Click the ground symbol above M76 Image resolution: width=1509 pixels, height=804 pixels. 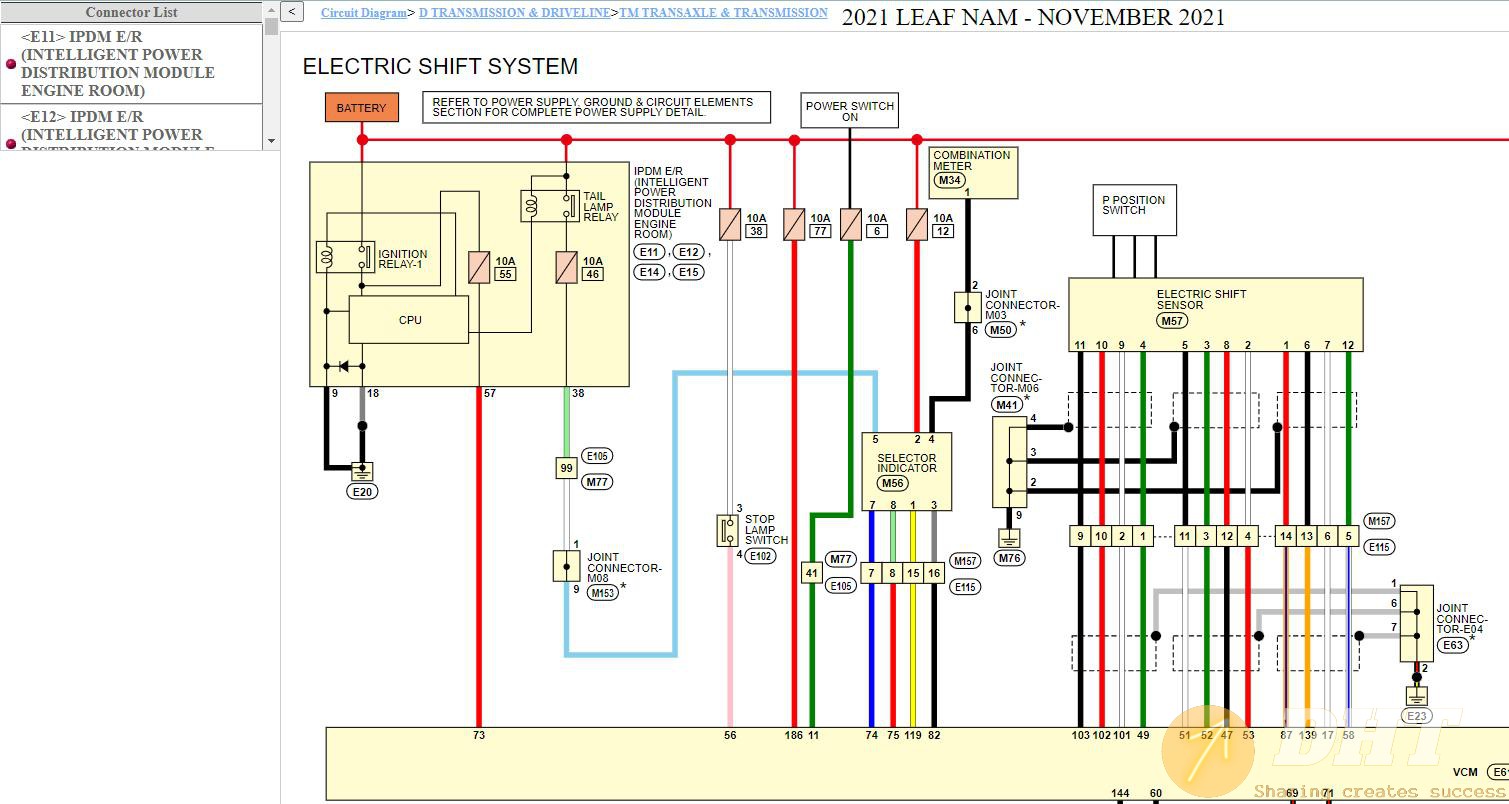(x=1010, y=539)
